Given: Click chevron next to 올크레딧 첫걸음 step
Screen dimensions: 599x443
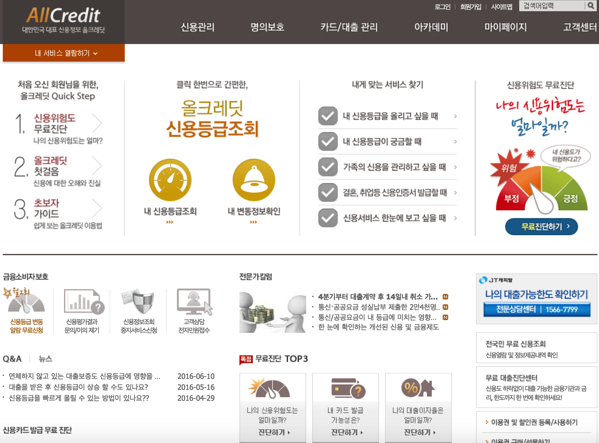Looking at the screenshot, I should click(x=97, y=166).
